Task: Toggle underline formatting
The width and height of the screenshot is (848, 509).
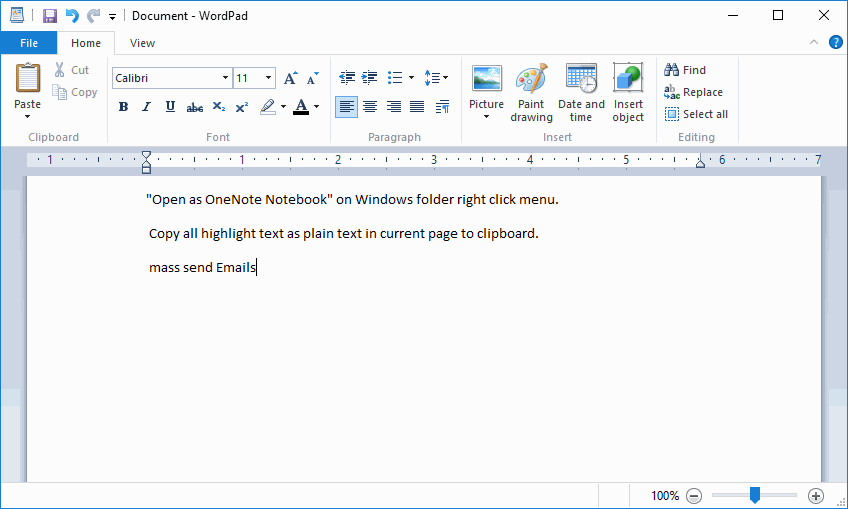Action: pyautogui.click(x=170, y=107)
